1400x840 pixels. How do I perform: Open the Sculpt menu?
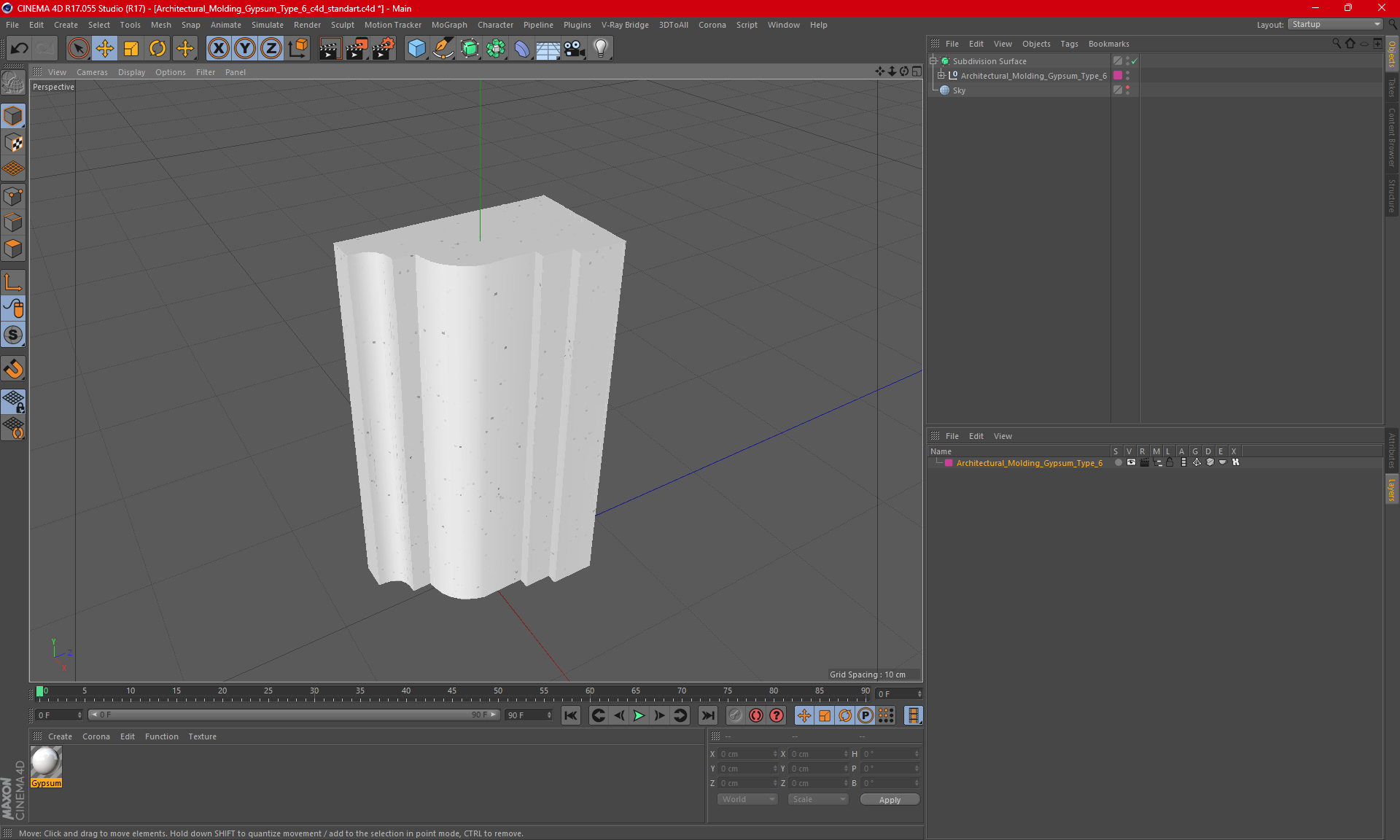(x=342, y=25)
